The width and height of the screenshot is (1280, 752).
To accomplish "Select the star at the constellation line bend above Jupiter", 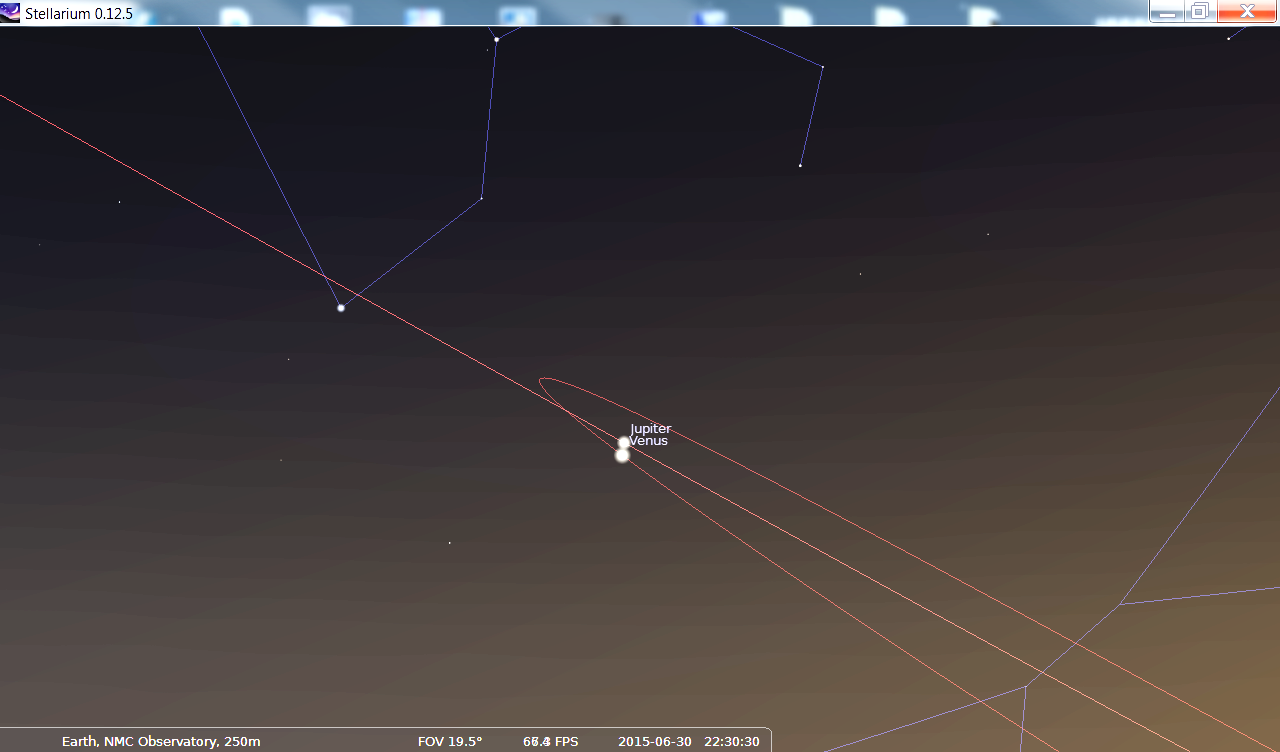I will click(x=482, y=198).
